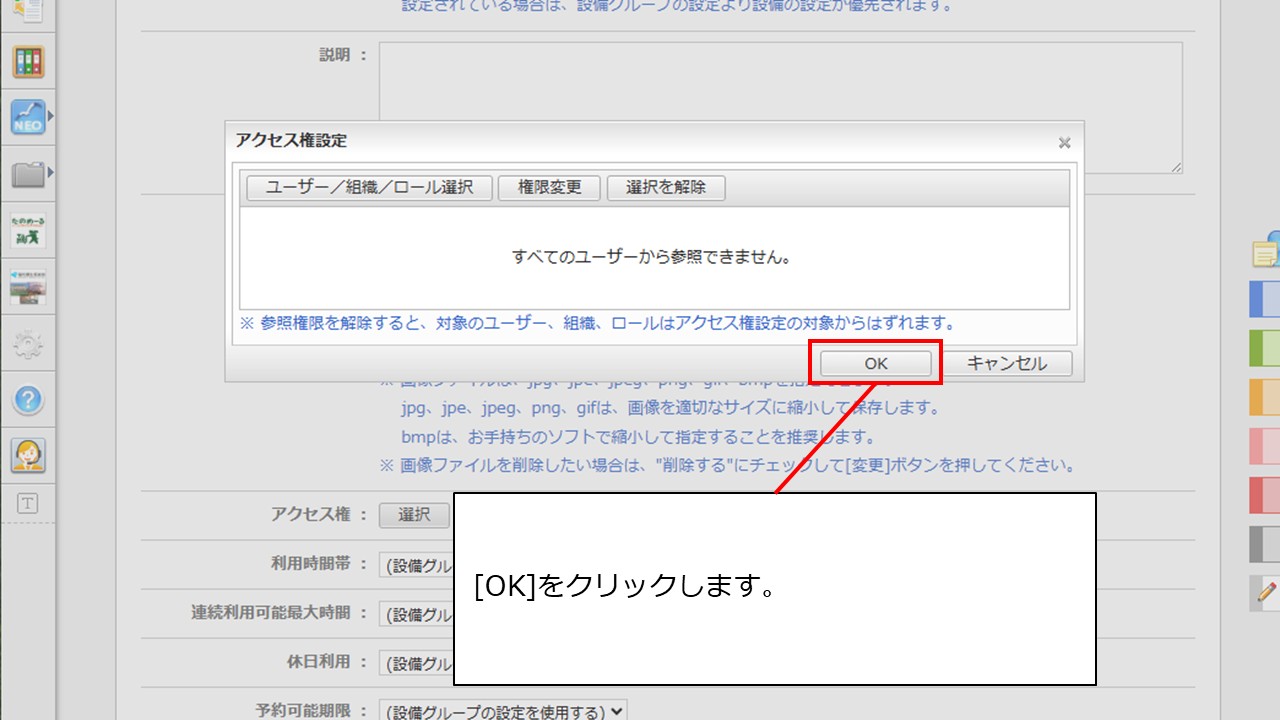Viewport: 1280px width, 720px height.
Task: Confirm the dialog with OK
Action: click(x=876, y=363)
